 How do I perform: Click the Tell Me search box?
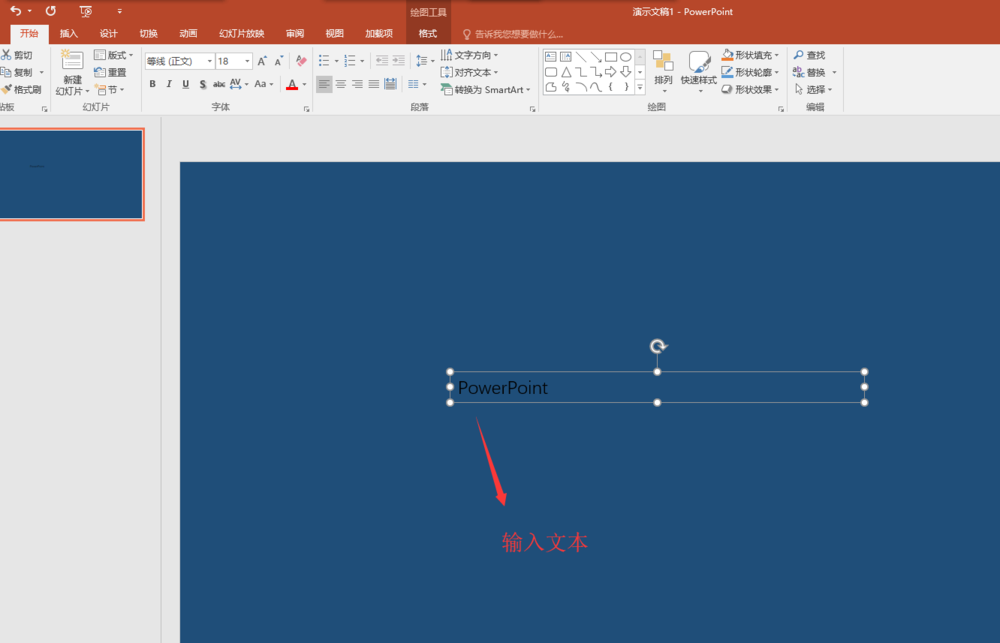[513, 34]
